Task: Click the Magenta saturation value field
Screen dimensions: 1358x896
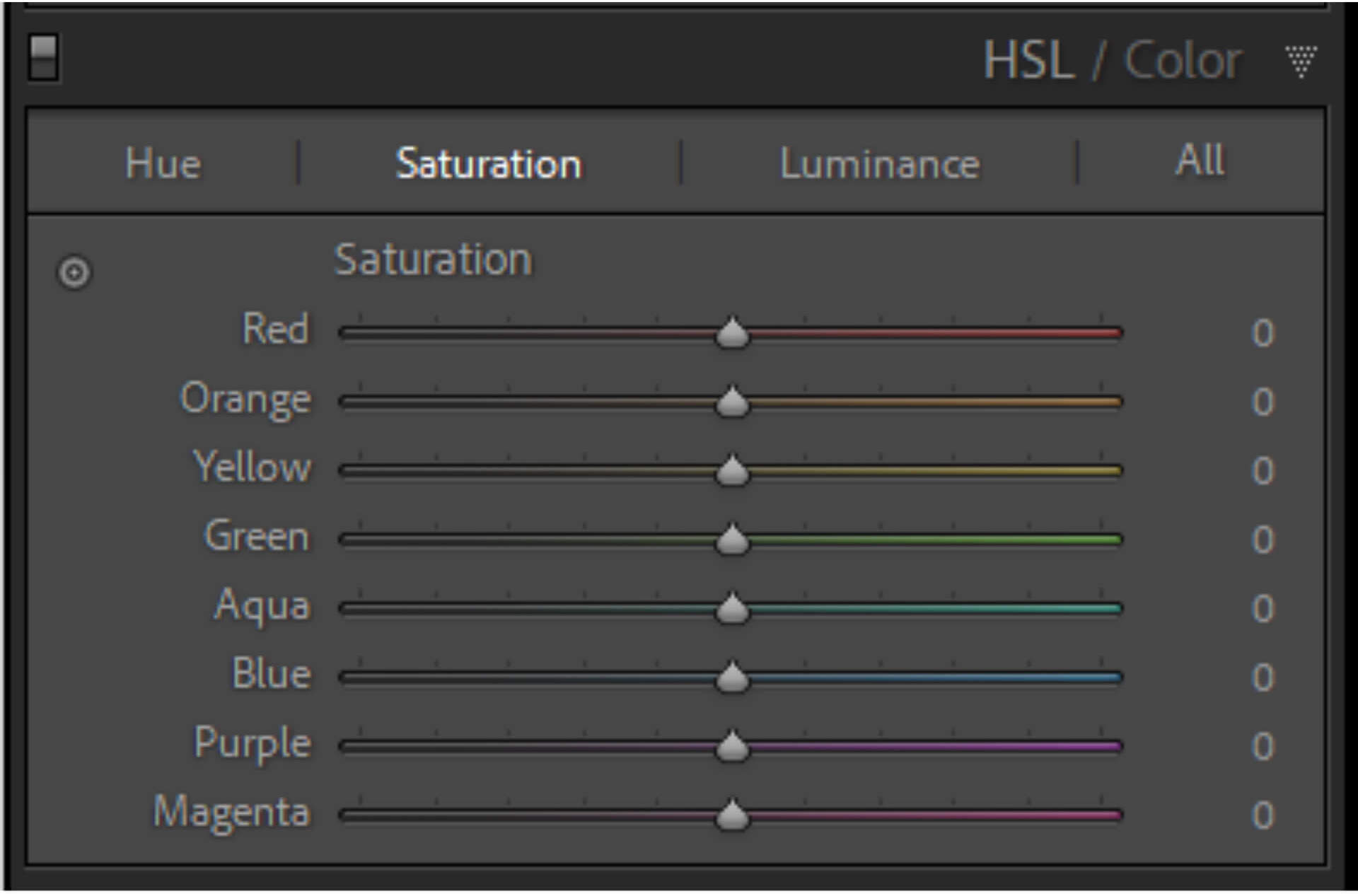Action: click(1263, 815)
